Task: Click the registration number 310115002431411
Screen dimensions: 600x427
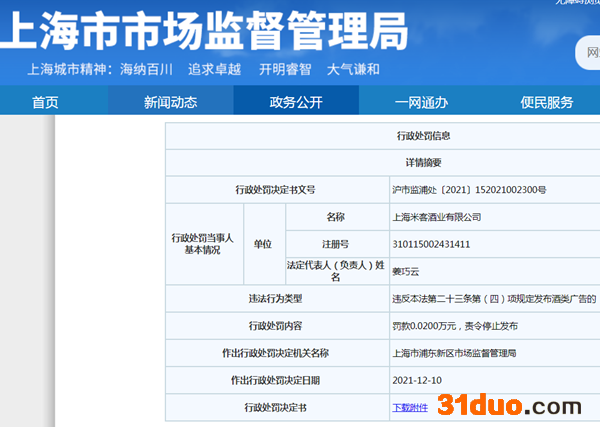Action: click(431, 244)
